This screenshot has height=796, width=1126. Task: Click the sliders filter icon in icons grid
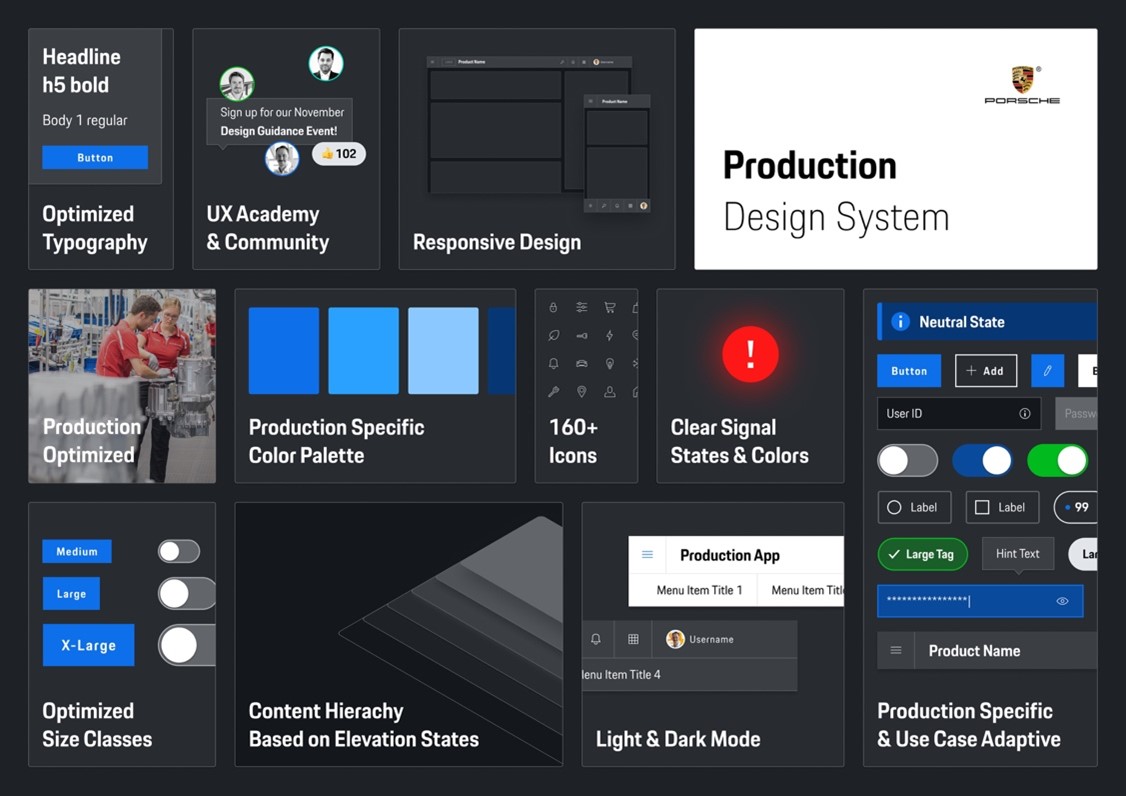coord(582,307)
